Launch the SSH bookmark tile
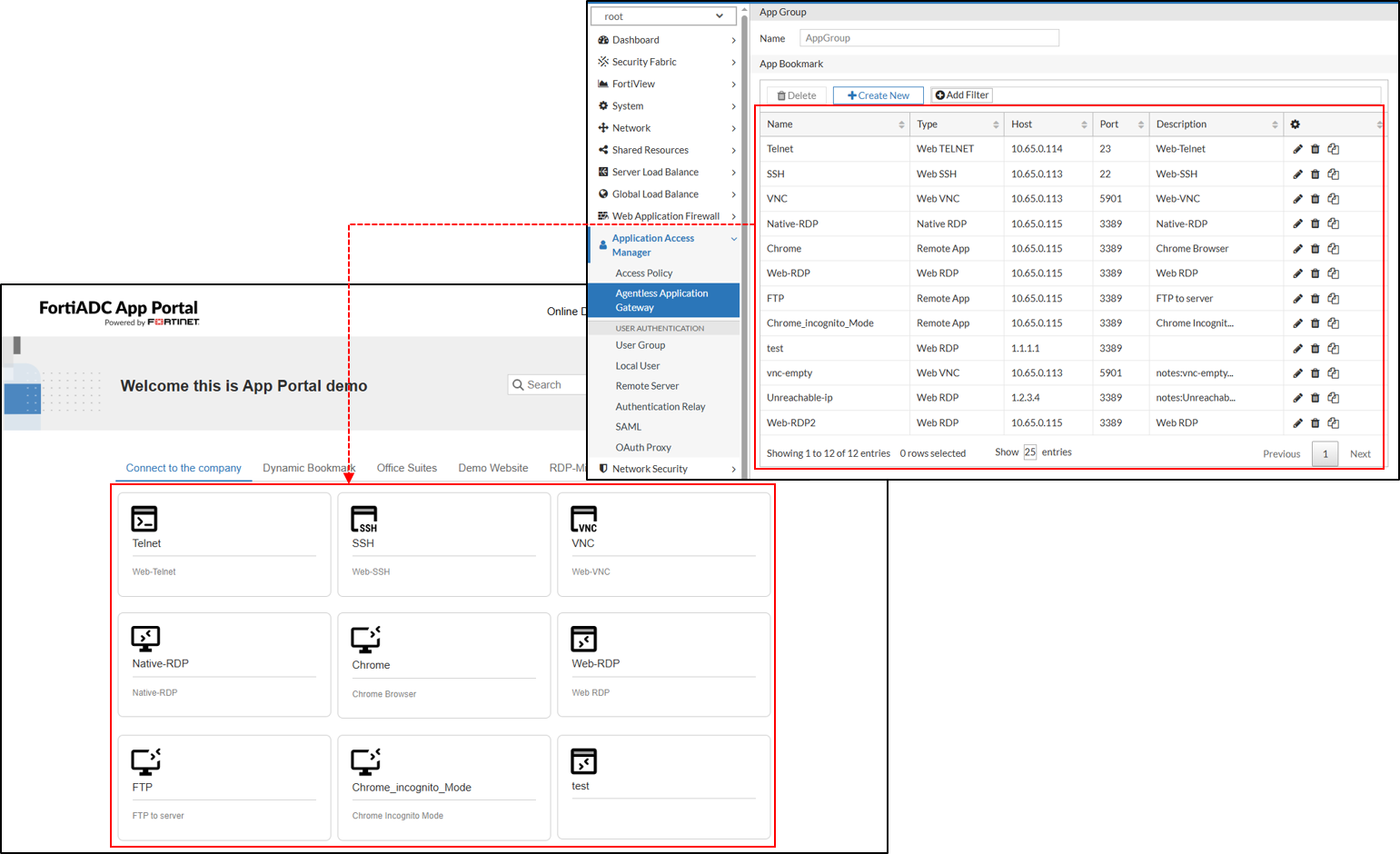 tap(442, 543)
